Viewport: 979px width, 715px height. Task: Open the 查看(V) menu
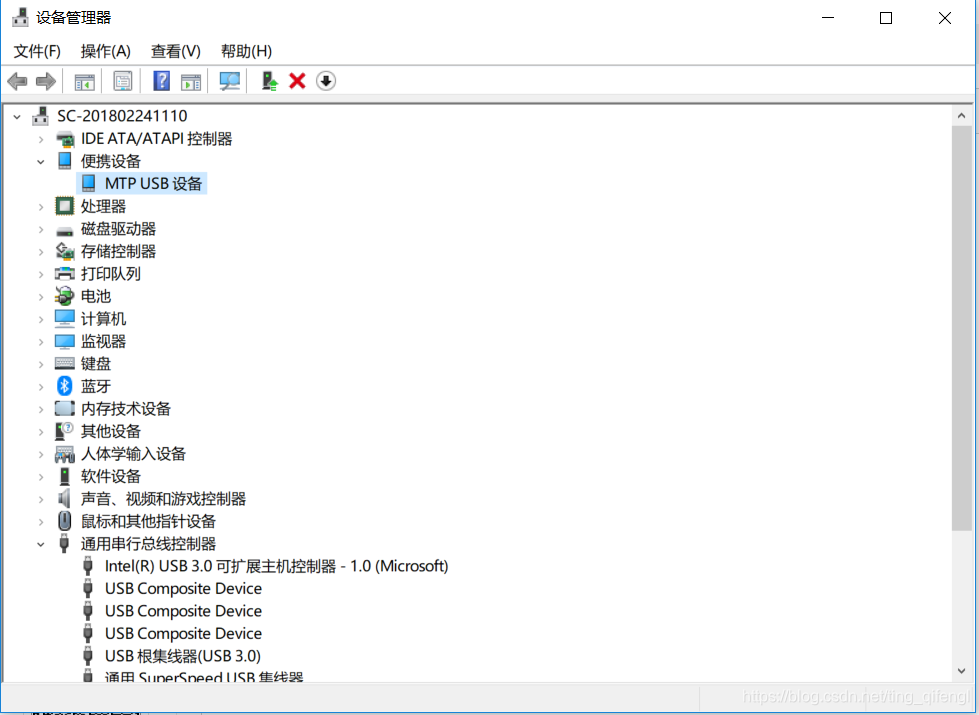coord(175,51)
